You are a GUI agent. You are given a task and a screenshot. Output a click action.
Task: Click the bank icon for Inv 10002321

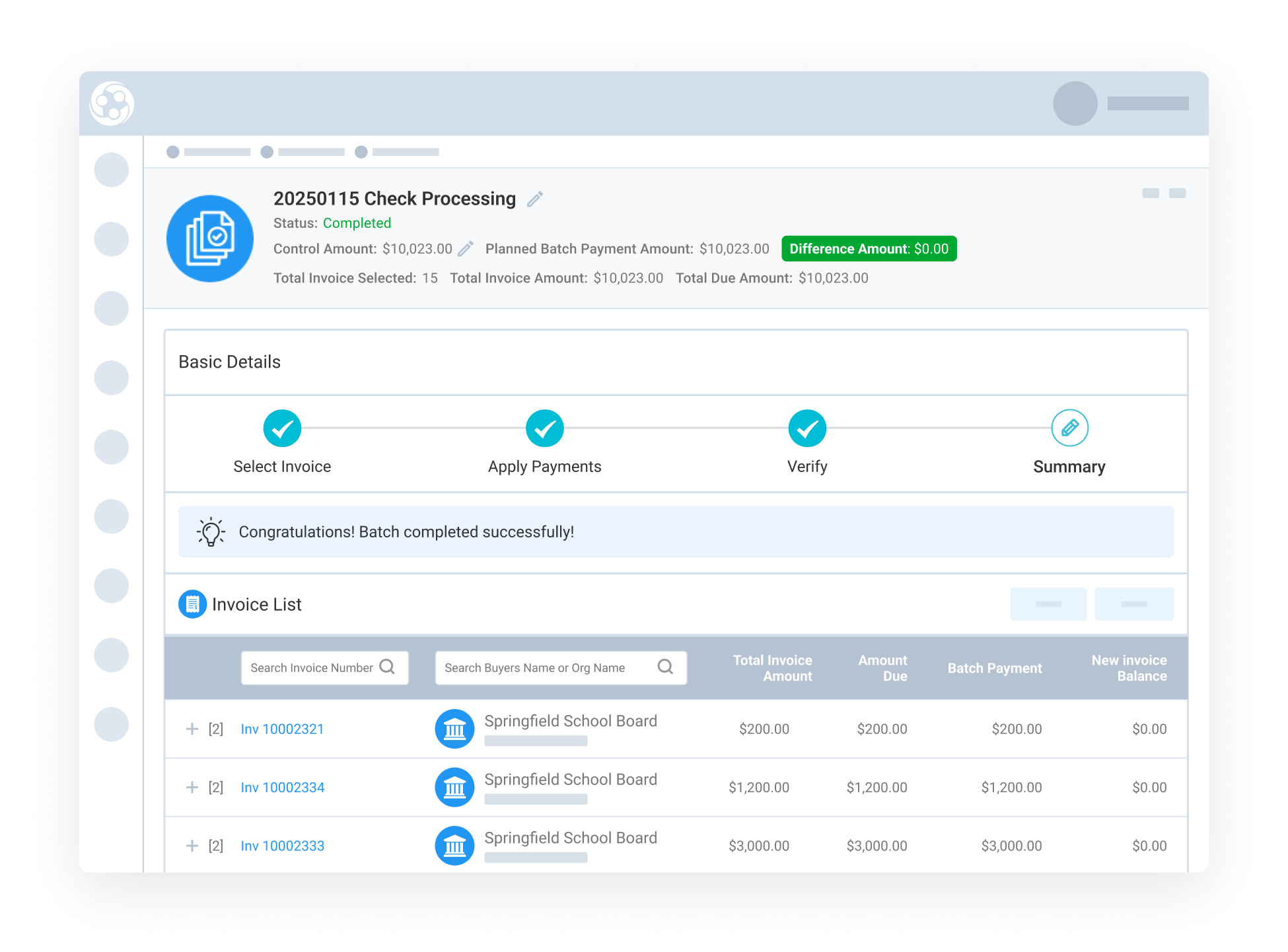[x=454, y=729]
